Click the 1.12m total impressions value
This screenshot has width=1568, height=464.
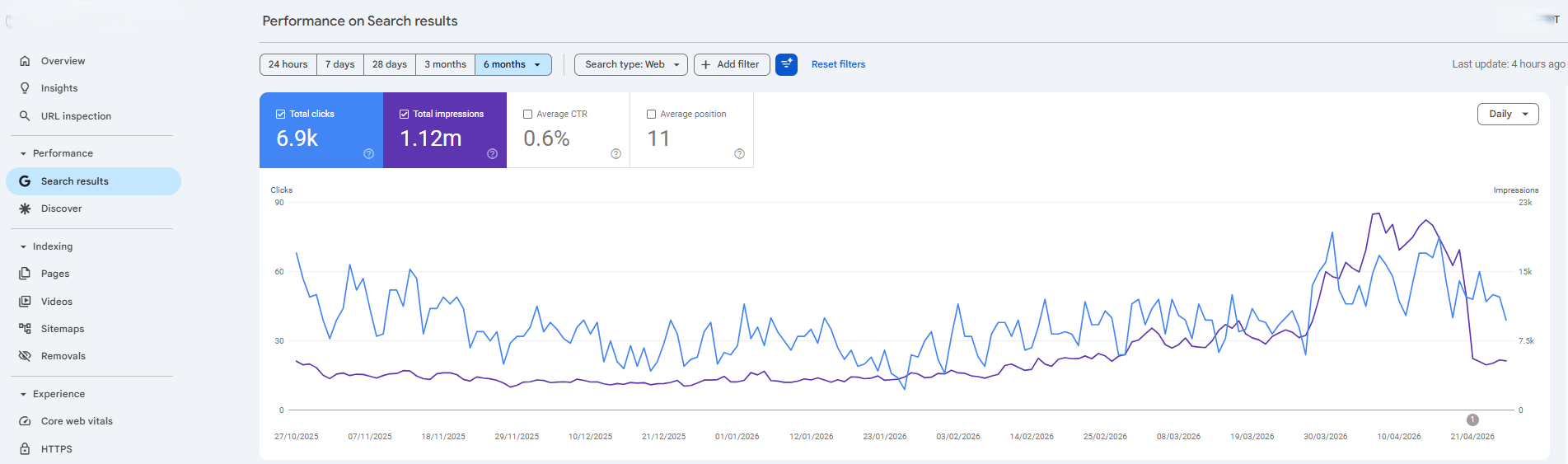430,138
